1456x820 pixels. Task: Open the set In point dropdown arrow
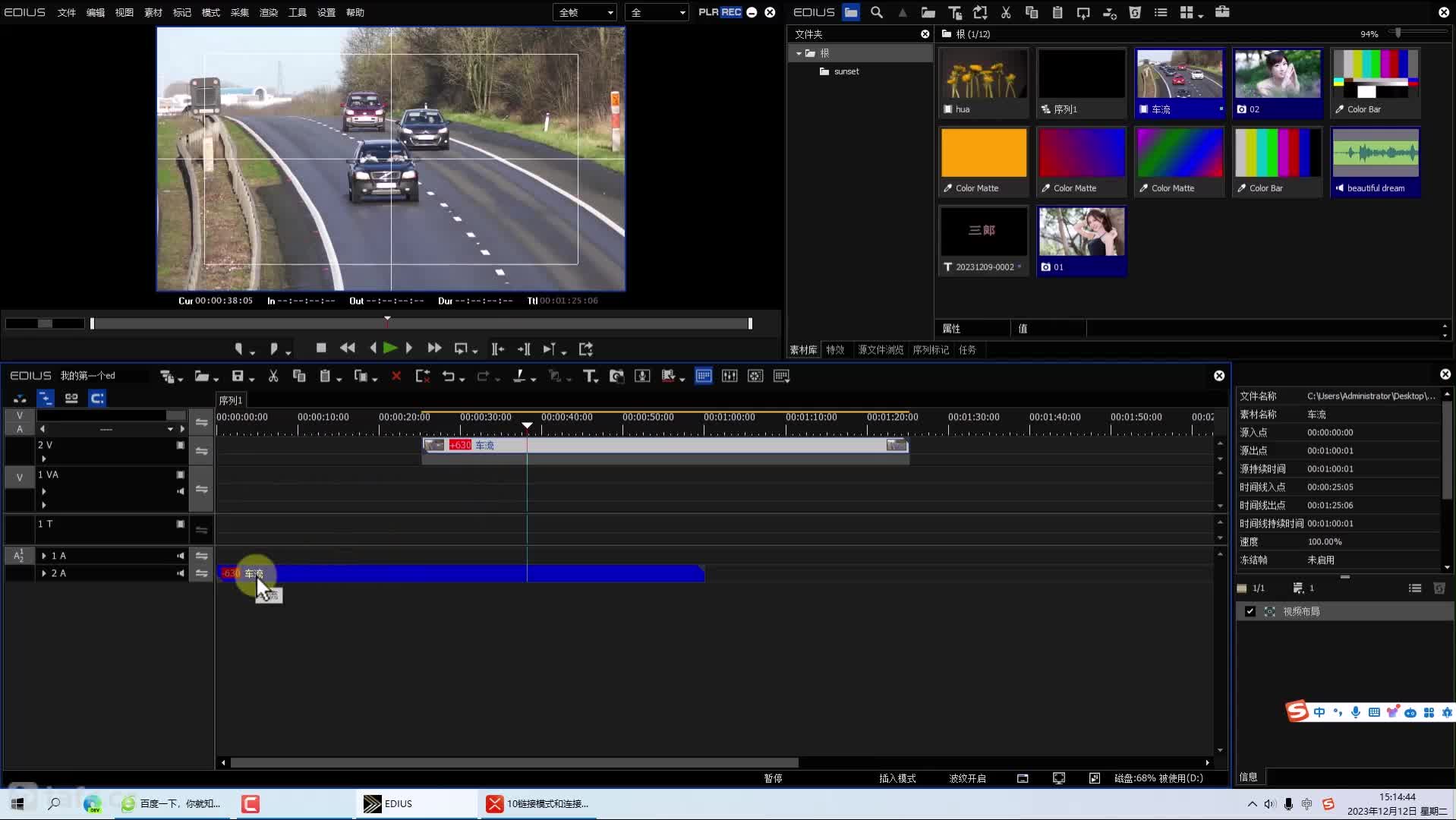tap(252, 352)
